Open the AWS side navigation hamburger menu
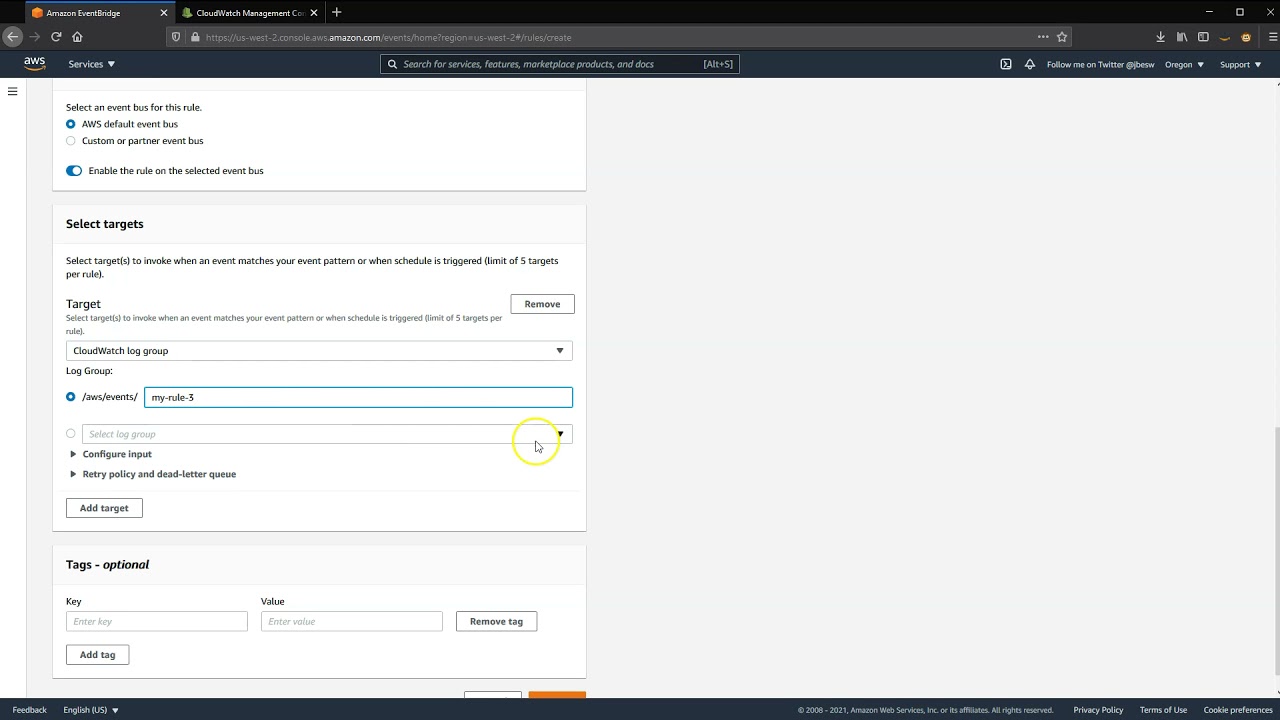 (x=12, y=91)
